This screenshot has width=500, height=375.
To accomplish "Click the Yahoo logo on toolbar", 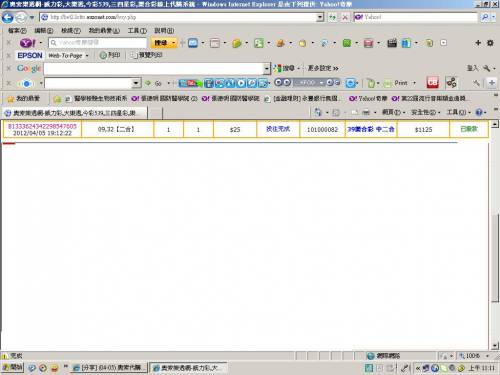I will [28, 43].
